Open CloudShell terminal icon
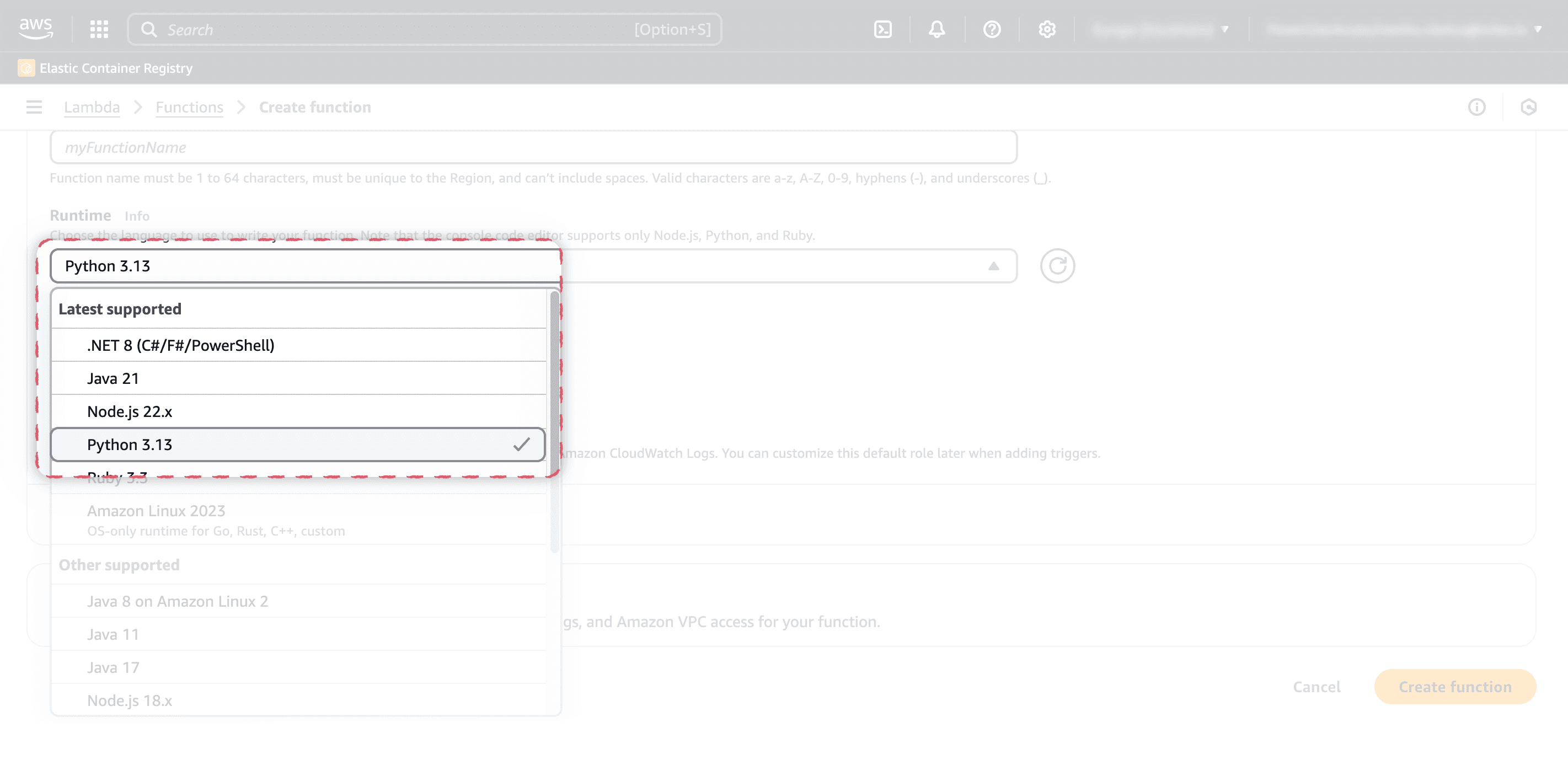The height and width of the screenshot is (765, 1568). coord(882,29)
